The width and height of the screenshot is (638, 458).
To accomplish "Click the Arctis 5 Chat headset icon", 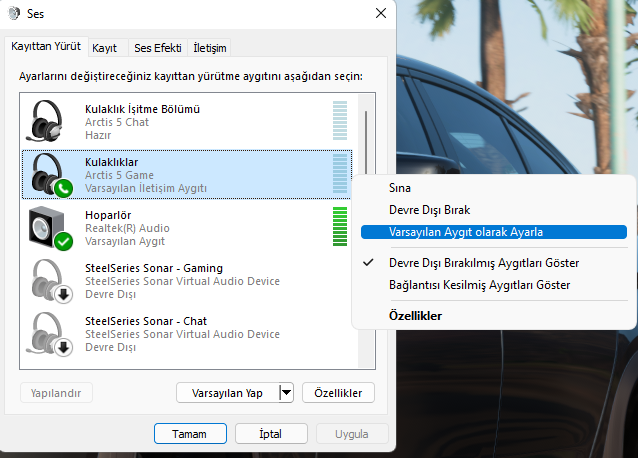I will point(45,121).
